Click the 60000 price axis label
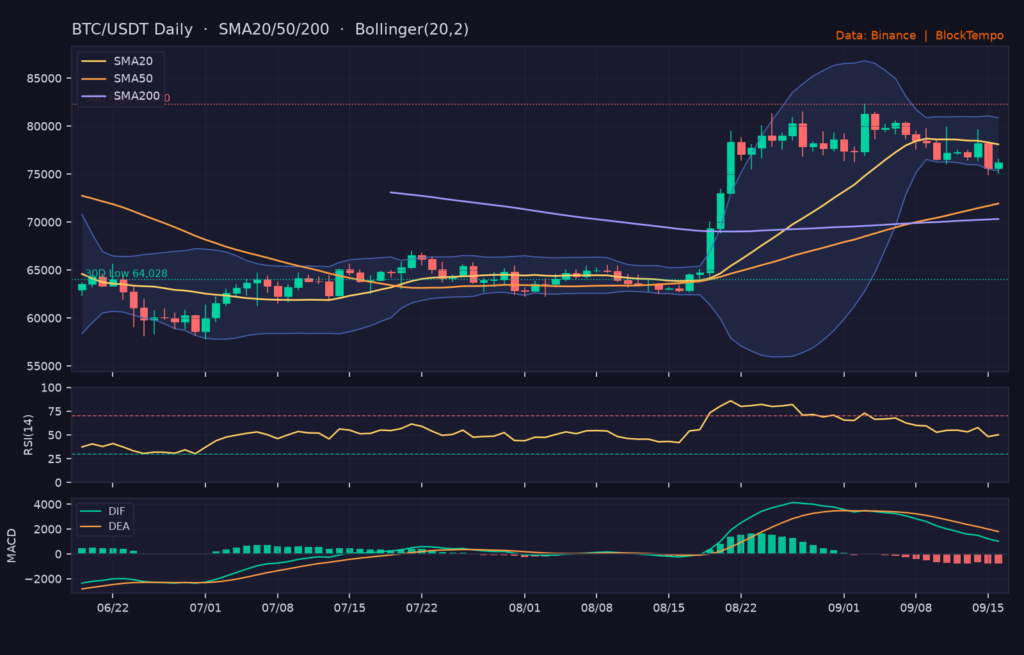This screenshot has height=655, width=1024. [x=44, y=318]
